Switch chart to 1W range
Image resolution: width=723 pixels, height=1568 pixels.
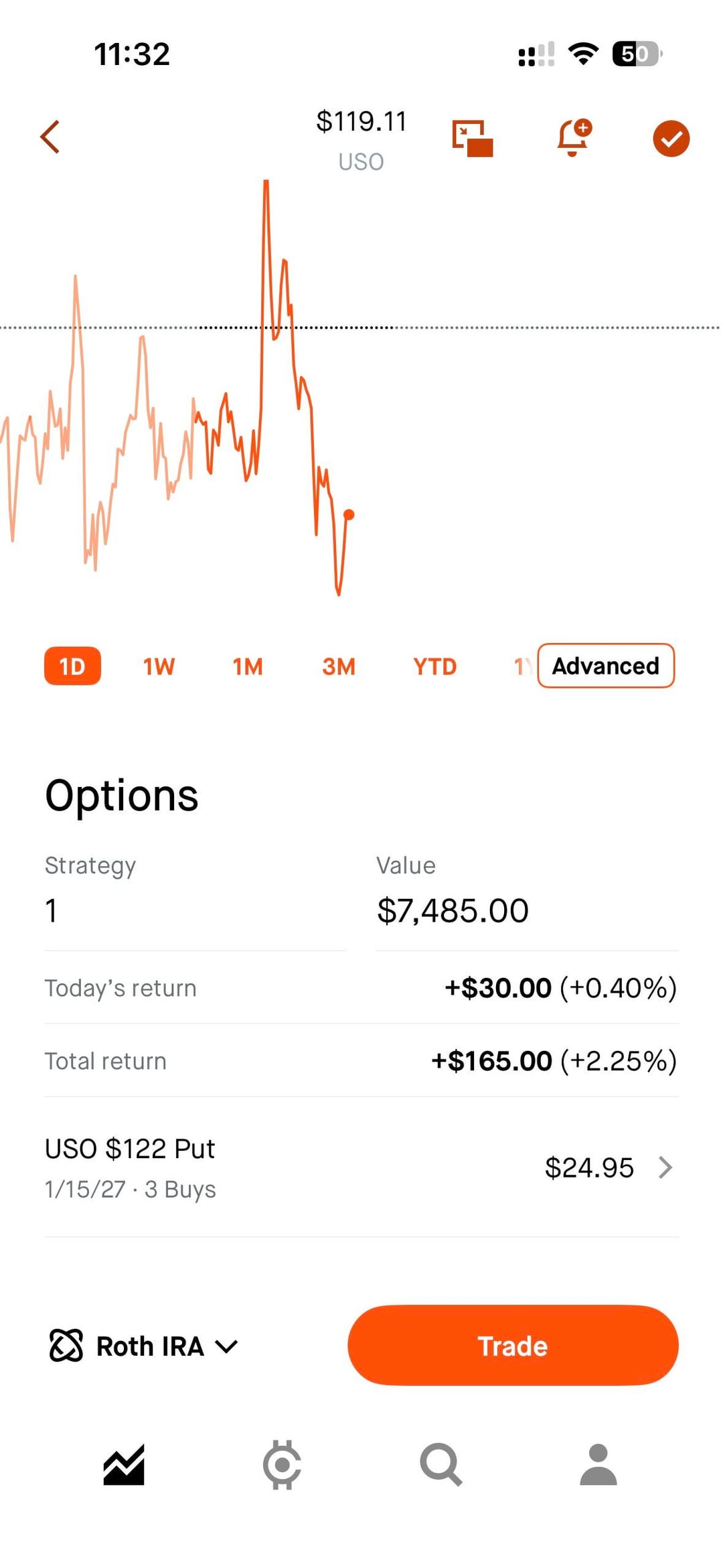[159, 666]
